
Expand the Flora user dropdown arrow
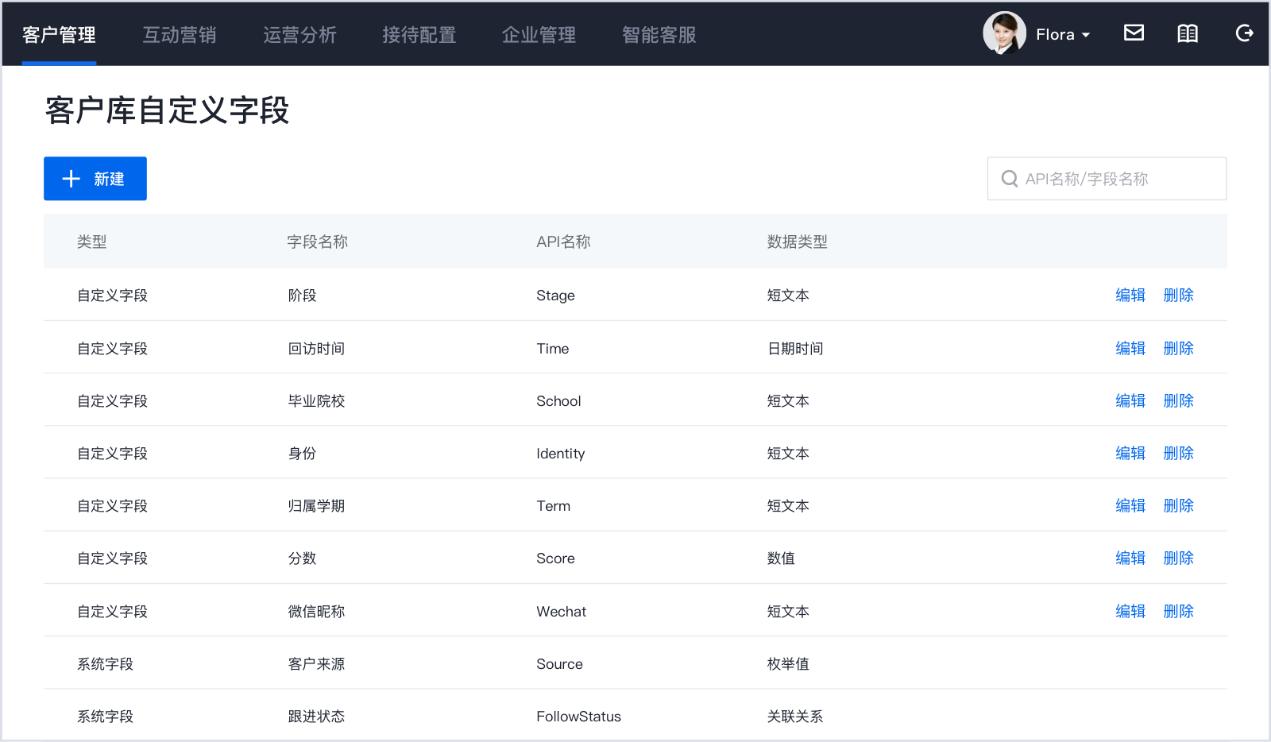tap(1086, 35)
